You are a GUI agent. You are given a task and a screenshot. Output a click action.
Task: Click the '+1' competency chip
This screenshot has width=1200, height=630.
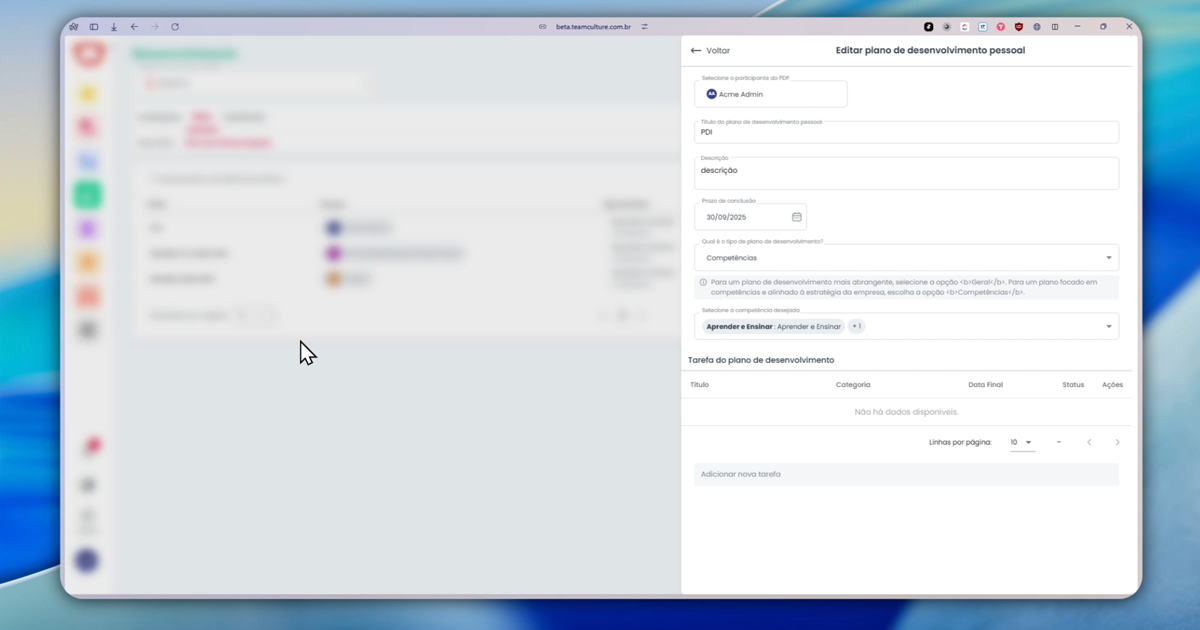coord(857,327)
